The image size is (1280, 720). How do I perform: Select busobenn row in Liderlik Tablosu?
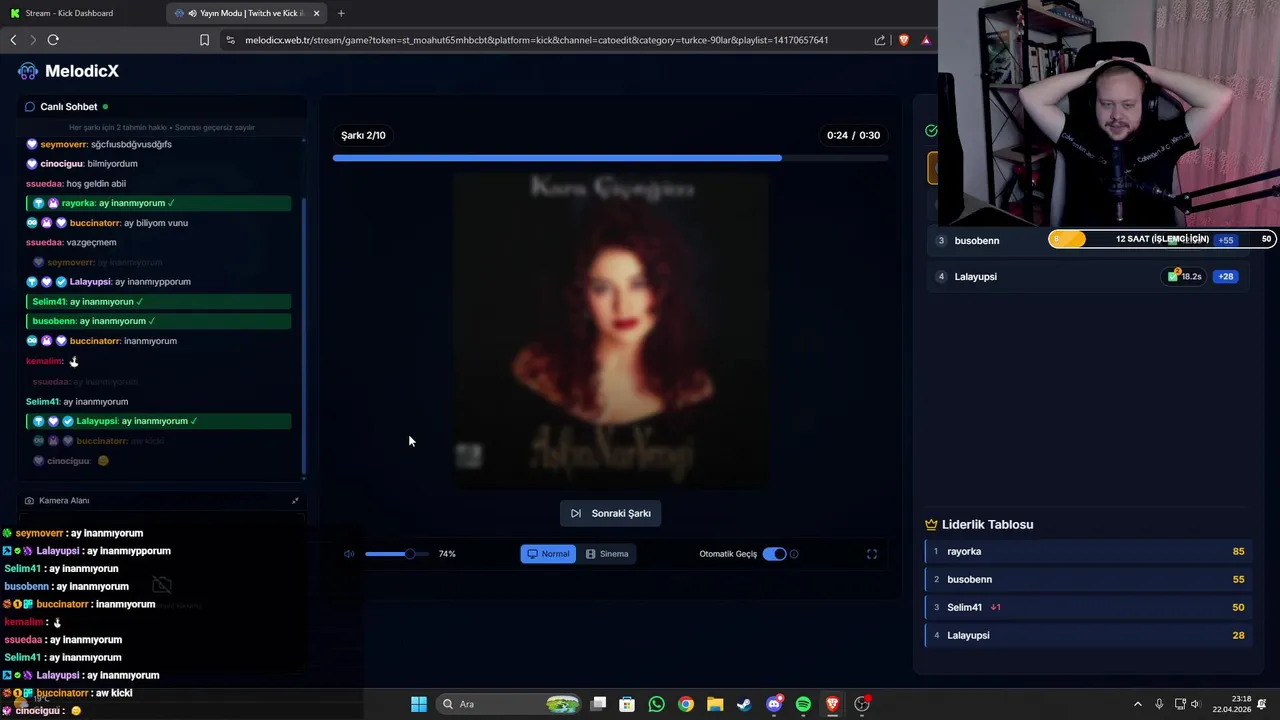[1088, 580]
